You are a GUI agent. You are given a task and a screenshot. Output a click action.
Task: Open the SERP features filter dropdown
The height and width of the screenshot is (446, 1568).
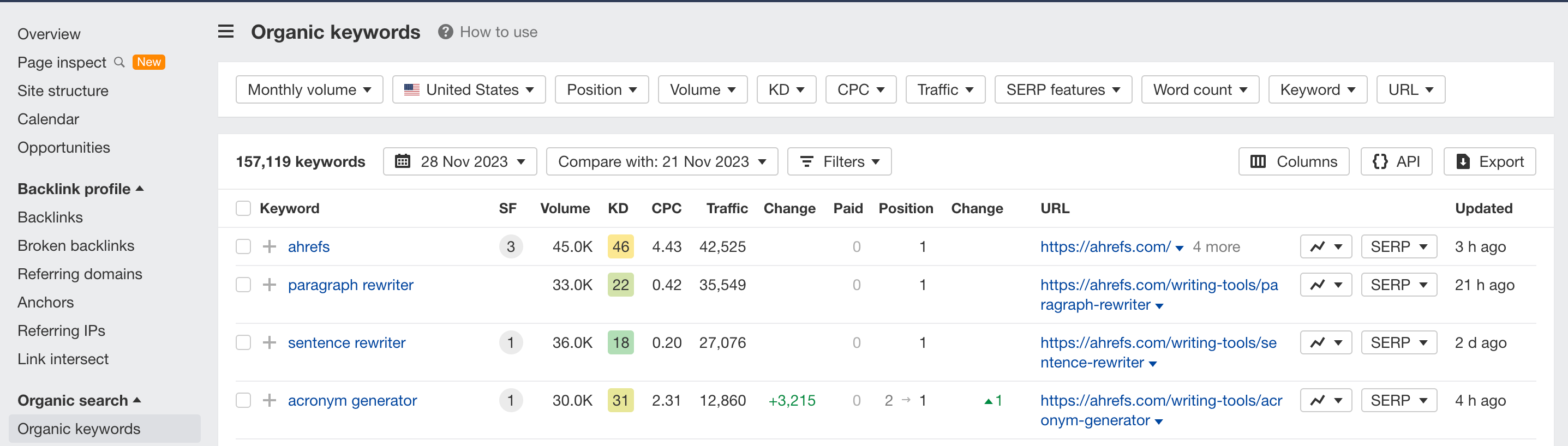pos(1063,89)
